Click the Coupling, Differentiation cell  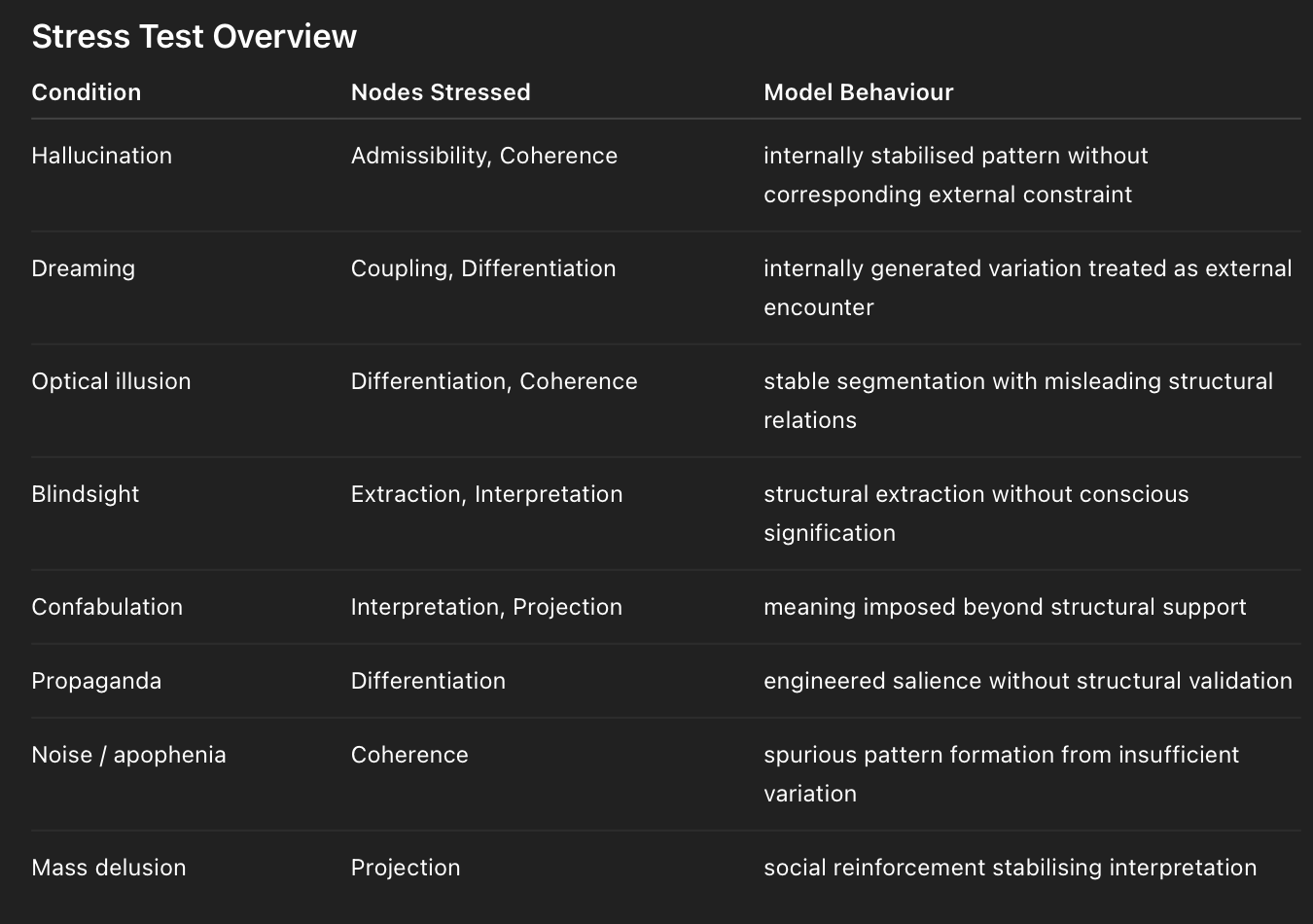pos(482,268)
